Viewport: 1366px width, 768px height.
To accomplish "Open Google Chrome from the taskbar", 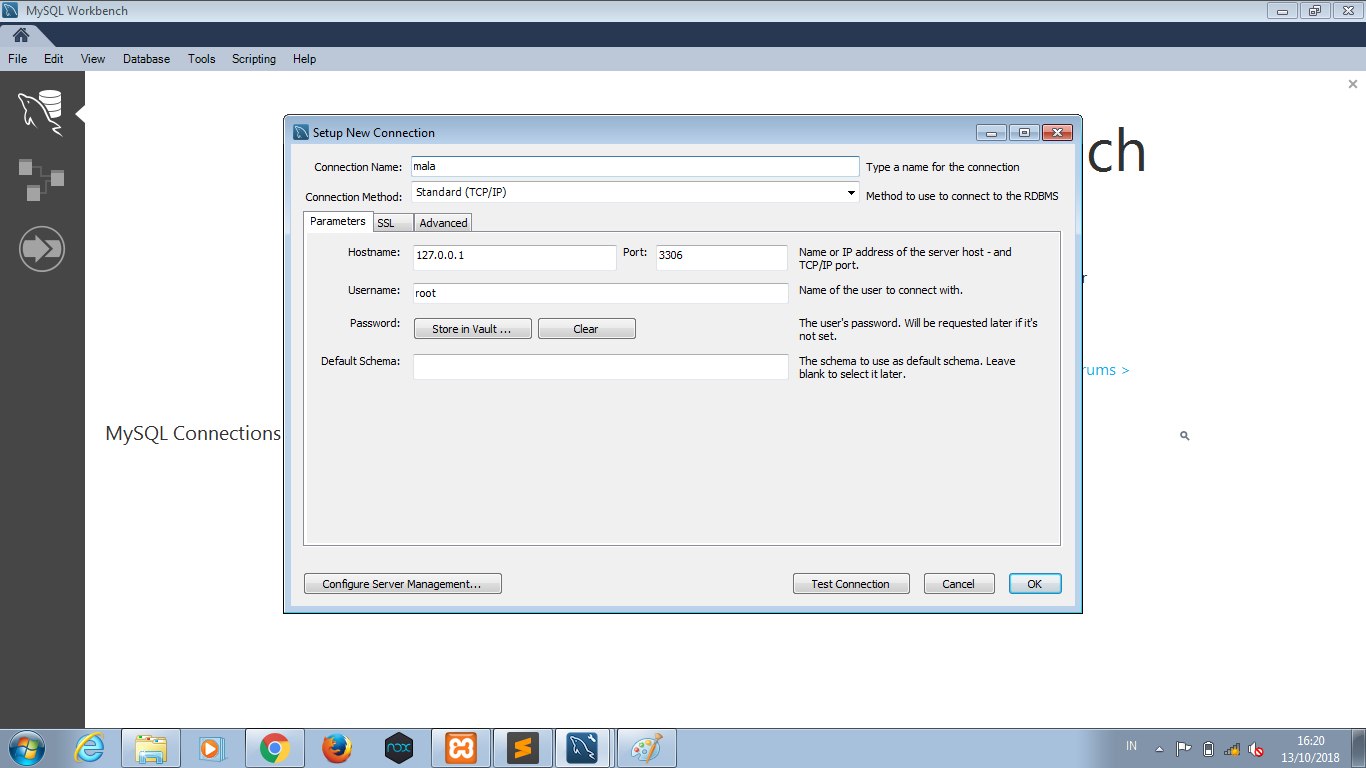I will [275, 748].
